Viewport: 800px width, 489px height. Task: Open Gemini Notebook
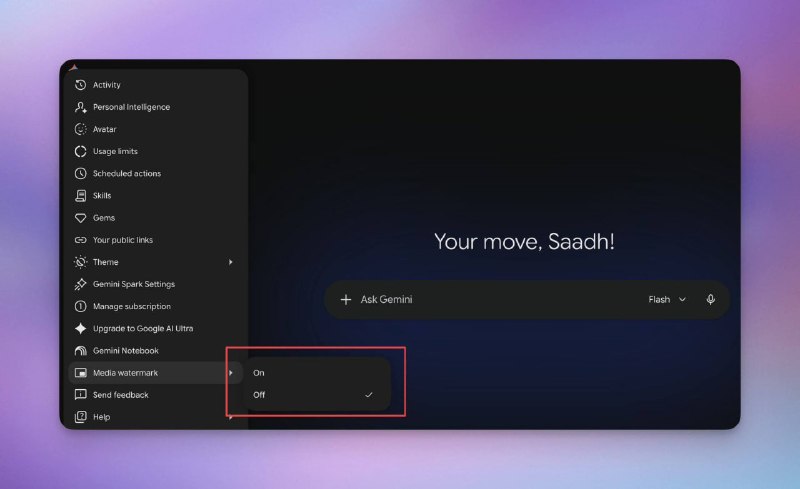(x=155, y=351)
